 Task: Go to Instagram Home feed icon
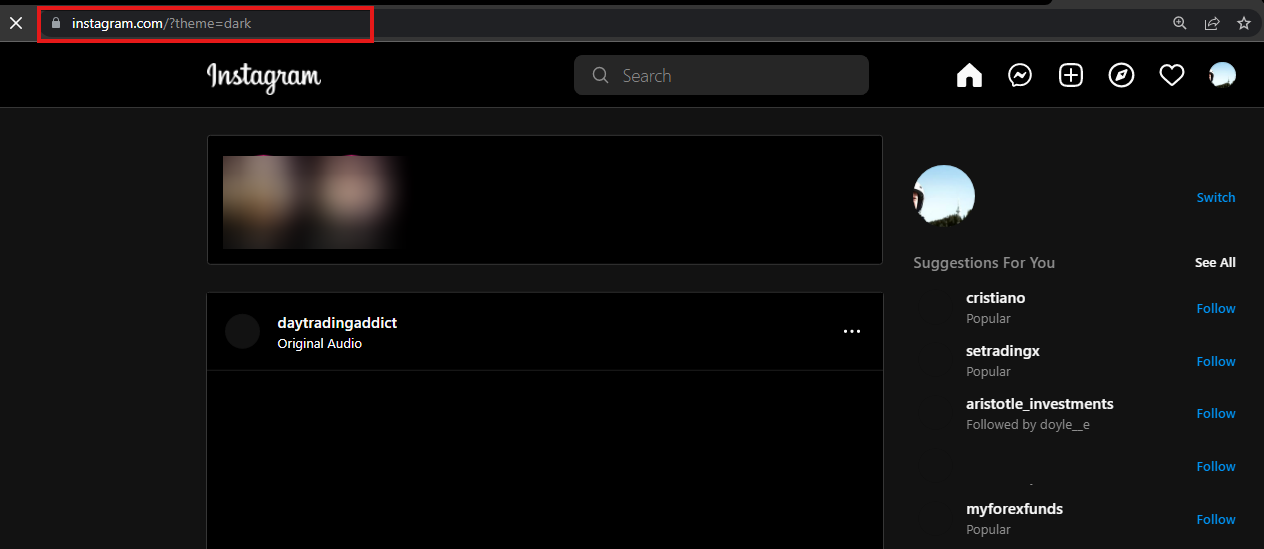969,76
